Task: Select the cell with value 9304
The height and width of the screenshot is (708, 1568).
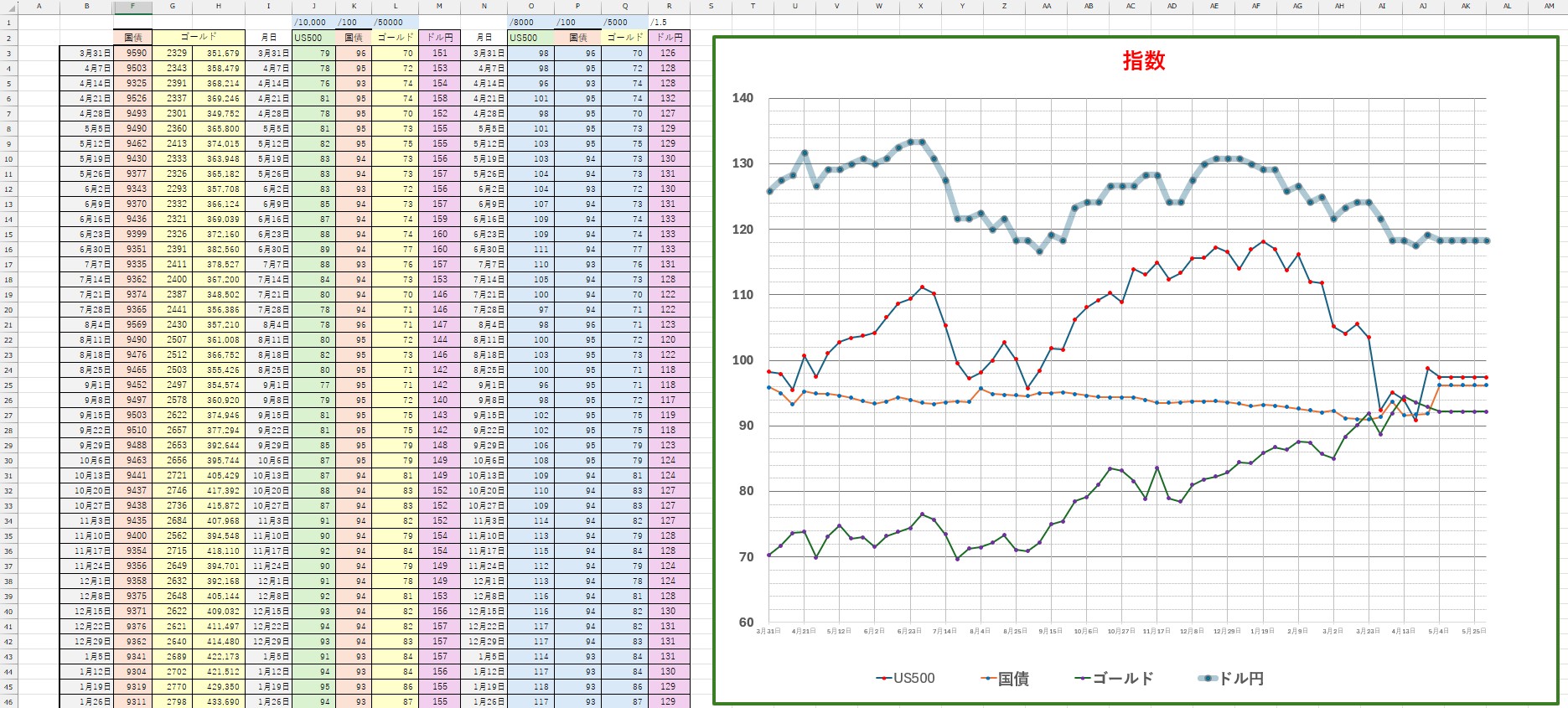Action: click(132, 671)
